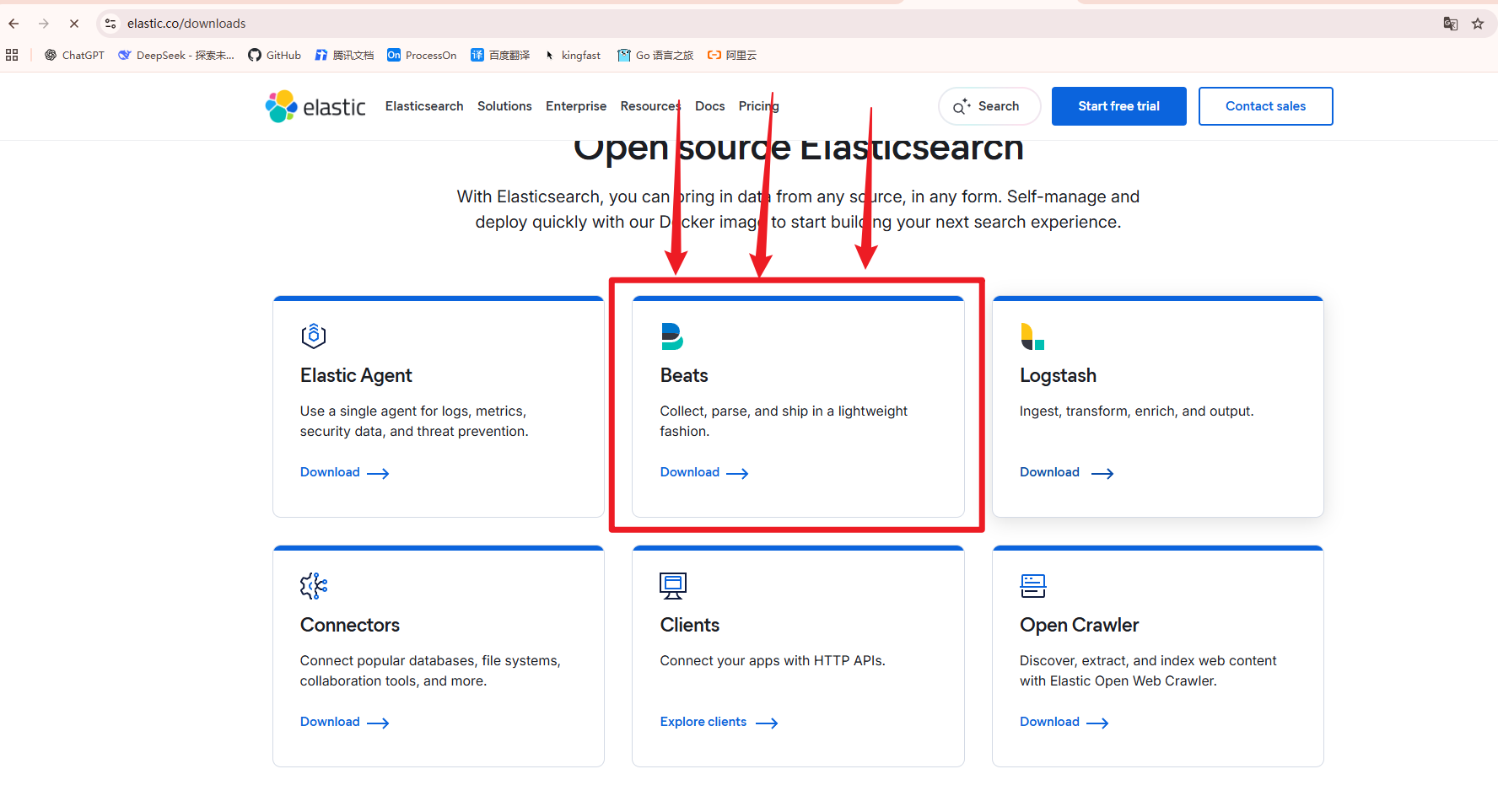Open the ProcessOn bookmark
Image resolution: width=1498 pixels, height=812 pixels.
422,55
